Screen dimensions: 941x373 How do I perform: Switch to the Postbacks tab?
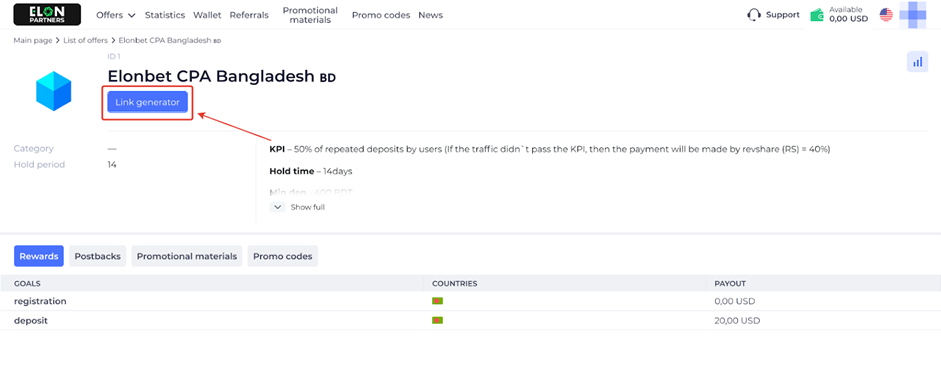pyautogui.click(x=97, y=256)
